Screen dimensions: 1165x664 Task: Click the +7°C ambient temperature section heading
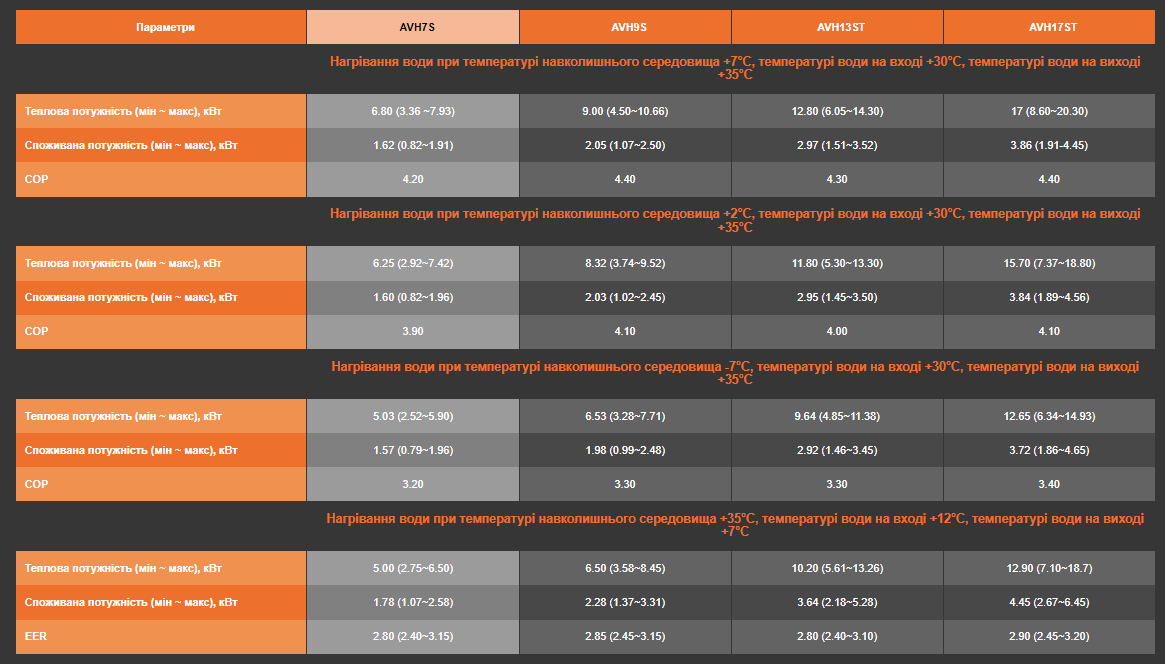734,68
